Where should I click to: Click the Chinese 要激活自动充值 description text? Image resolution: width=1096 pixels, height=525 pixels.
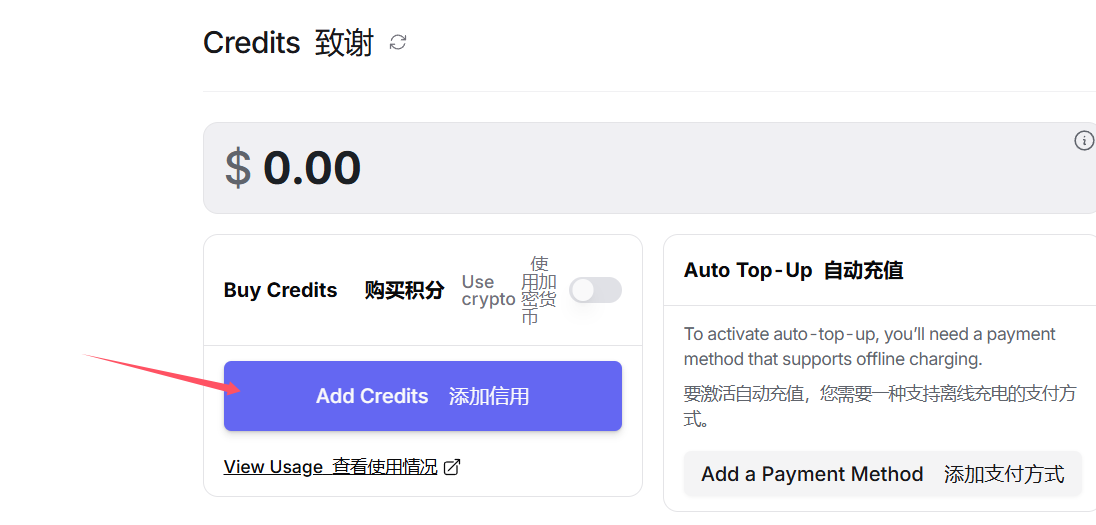pyautogui.click(x=880, y=405)
